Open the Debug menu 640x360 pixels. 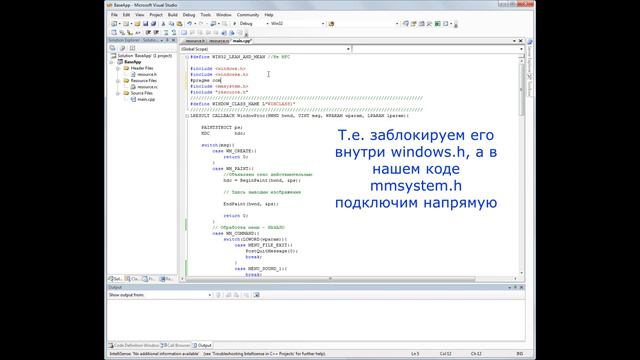[189, 15]
